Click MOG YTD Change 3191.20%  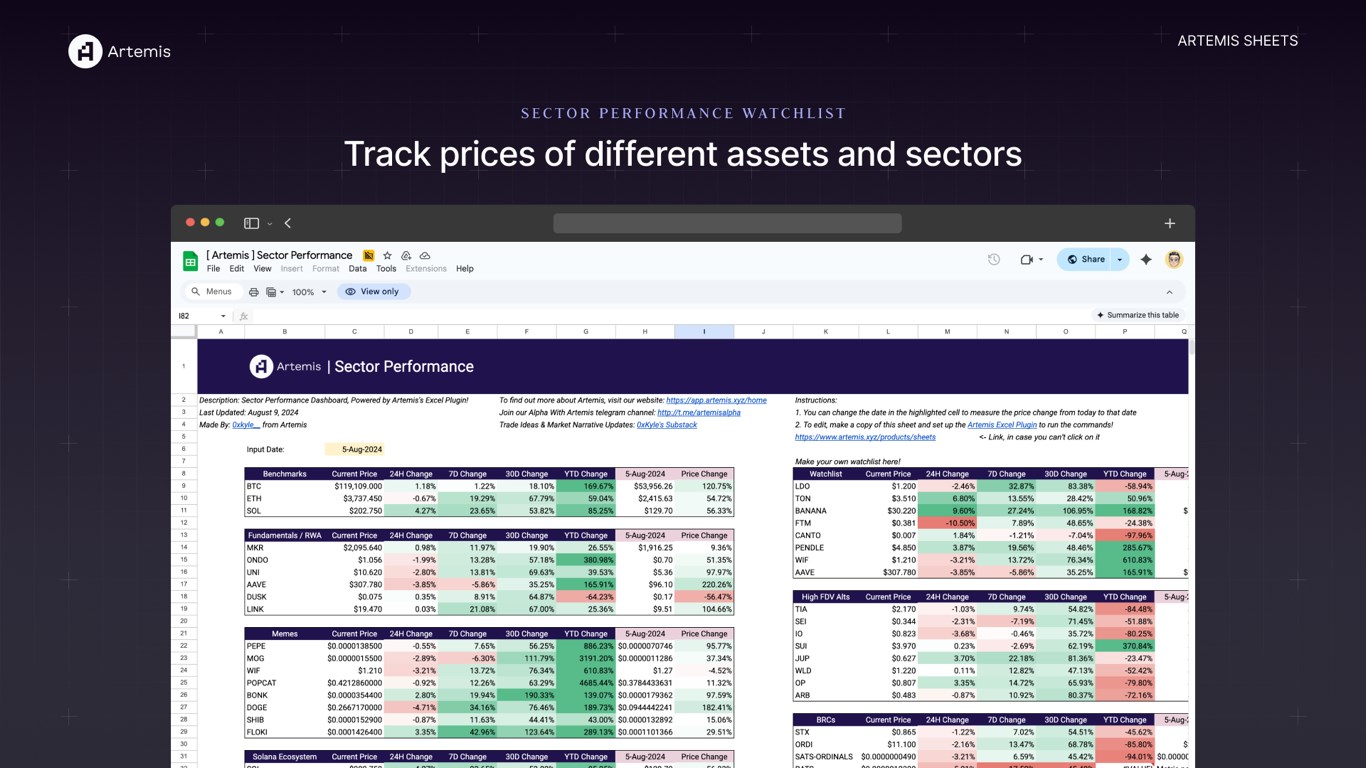[x=586, y=659]
